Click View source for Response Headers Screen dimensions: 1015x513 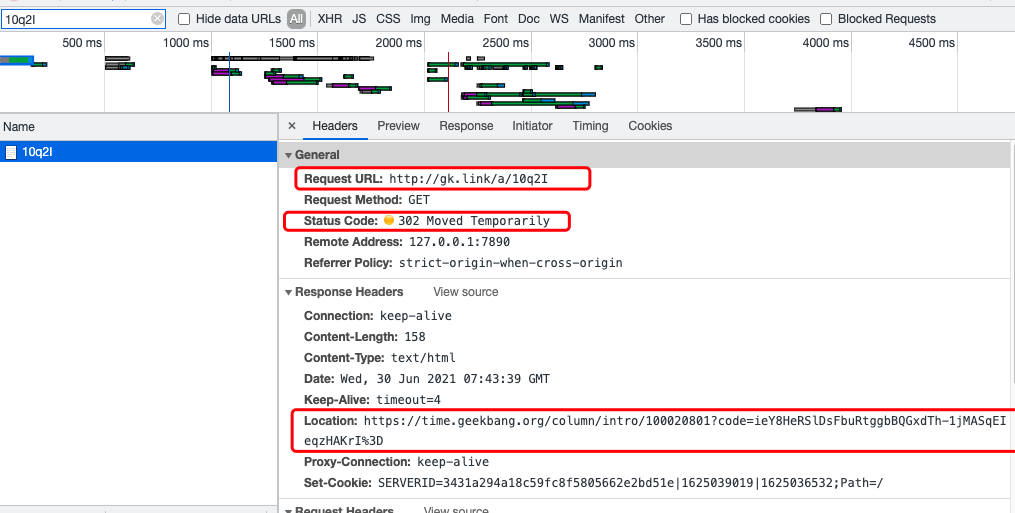pyautogui.click(x=465, y=292)
